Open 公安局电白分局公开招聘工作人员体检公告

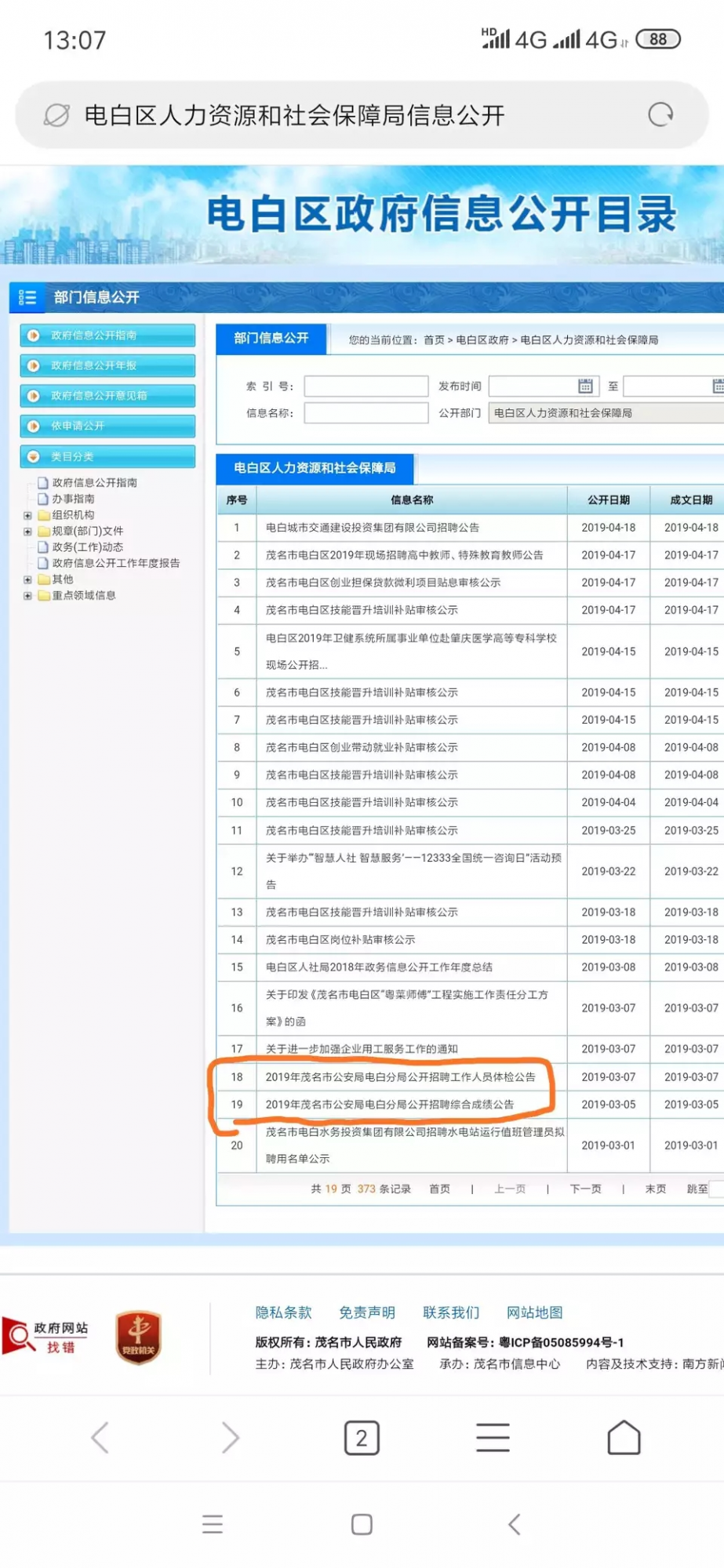tap(400, 1077)
